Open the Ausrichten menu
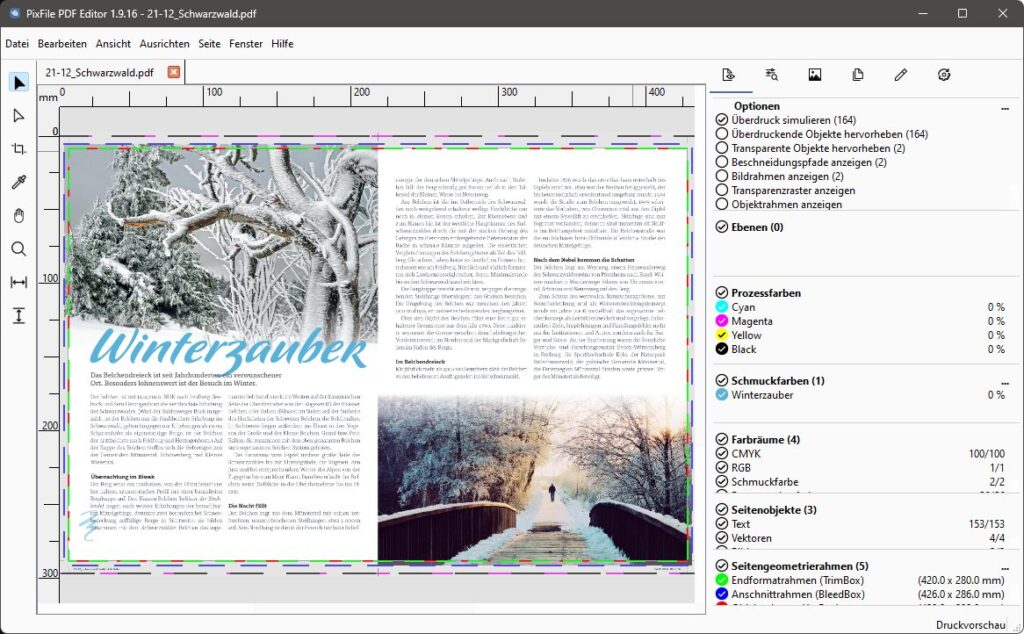 point(164,44)
